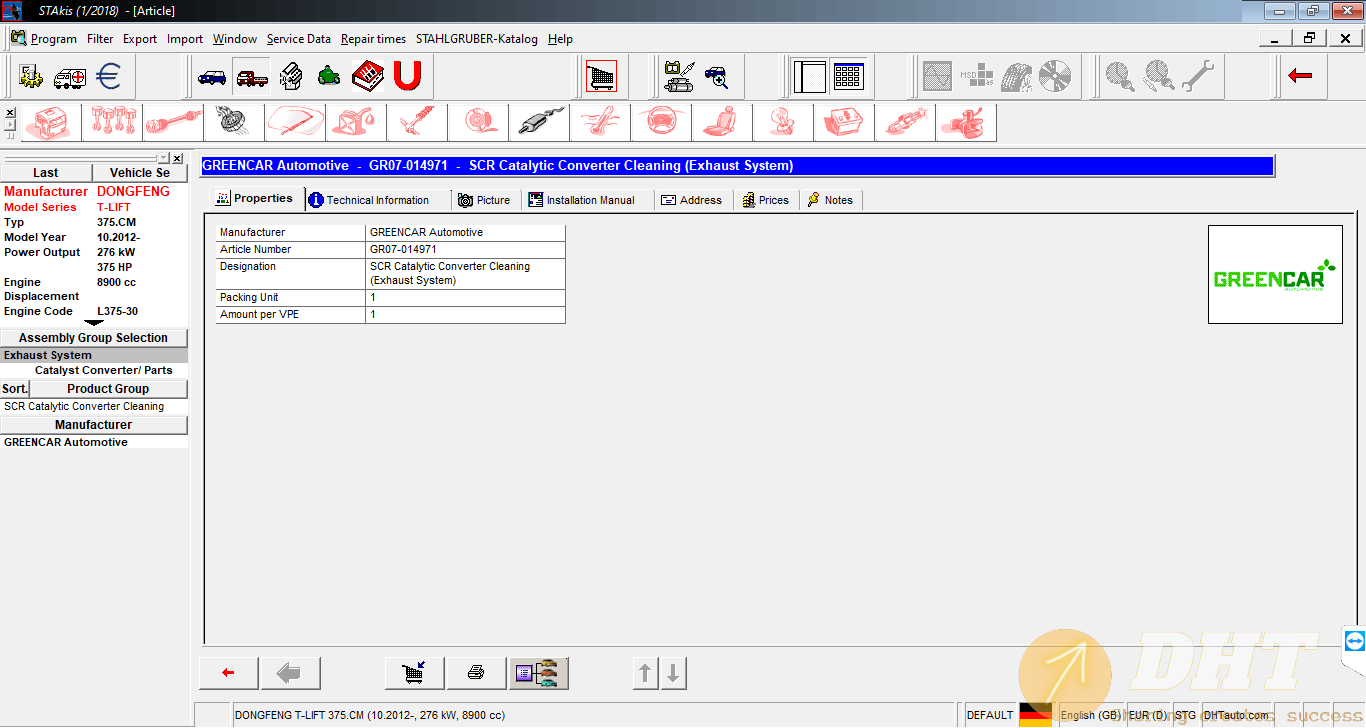
Task: Click the Sort. button beside Product Group
Action: pos(15,389)
